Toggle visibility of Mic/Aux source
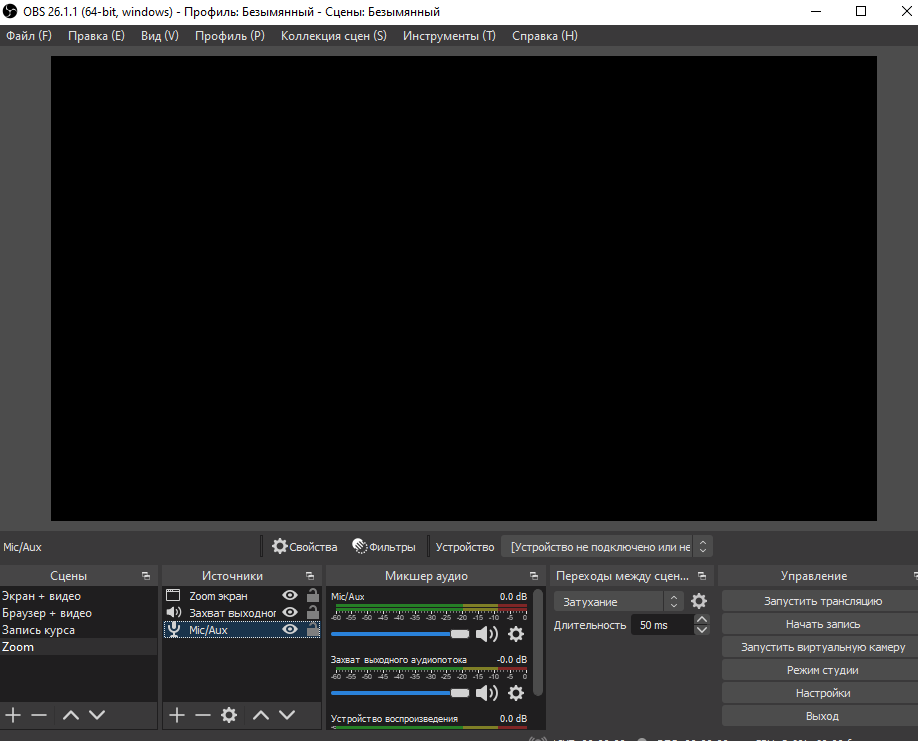 pos(290,630)
